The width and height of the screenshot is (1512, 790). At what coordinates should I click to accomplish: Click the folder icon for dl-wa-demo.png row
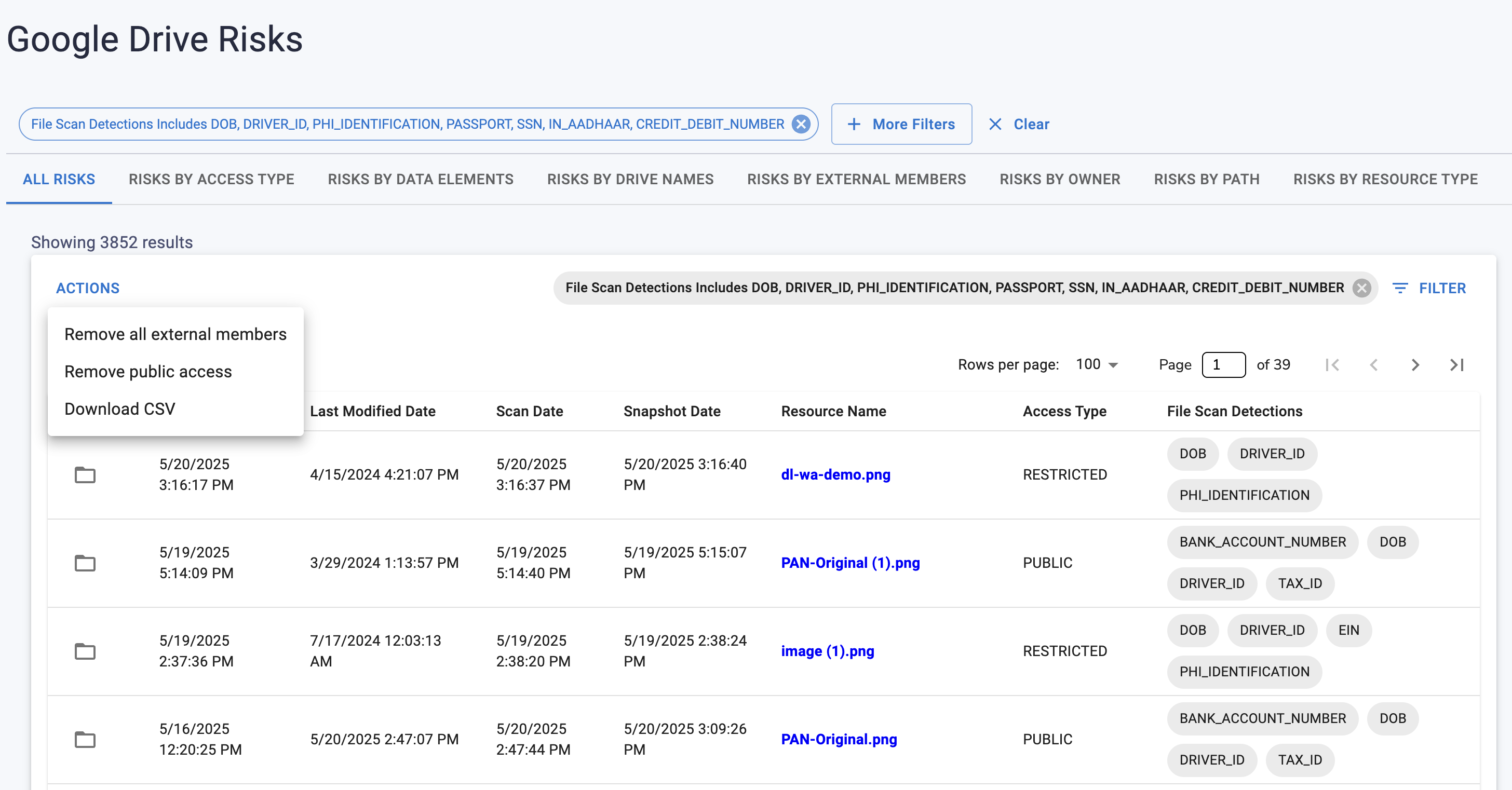click(x=85, y=474)
